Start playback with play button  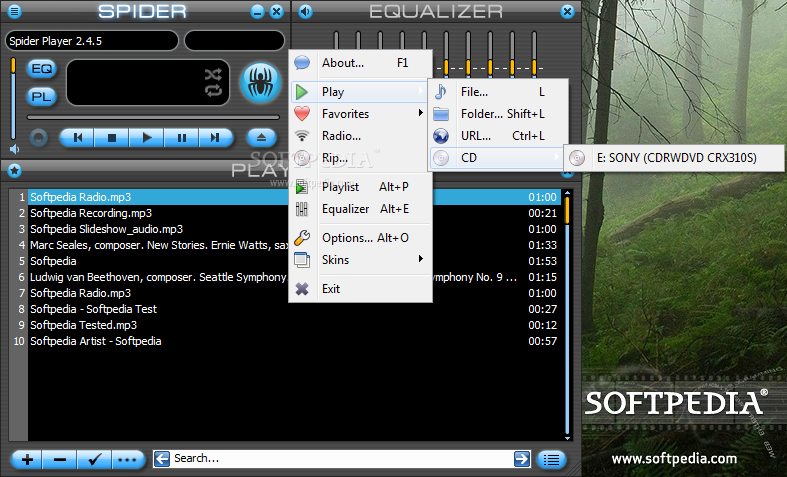(x=146, y=138)
